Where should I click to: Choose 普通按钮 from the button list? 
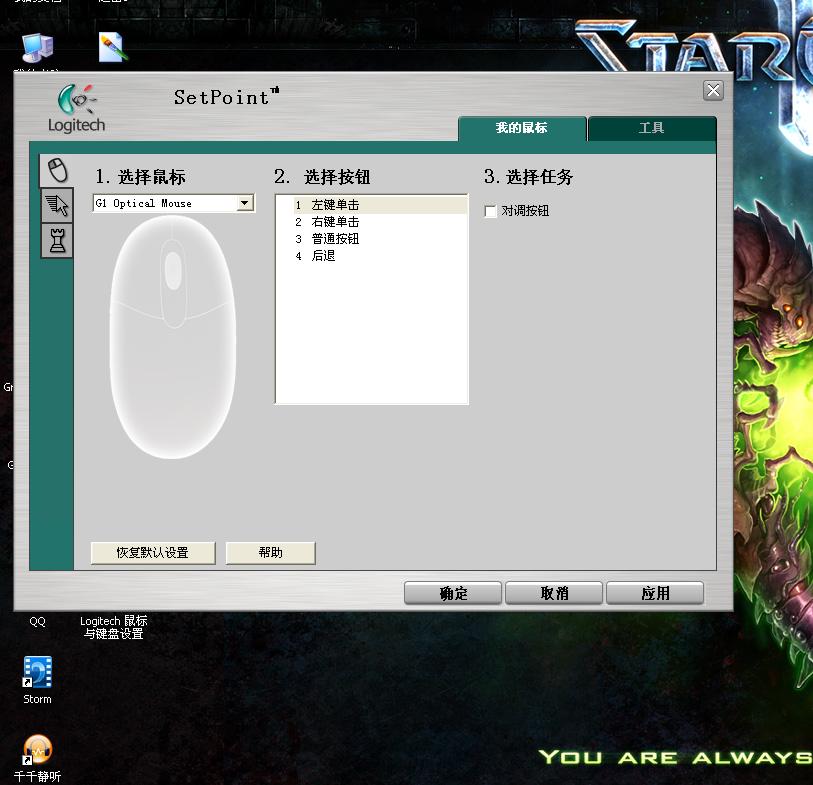pyautogui.click(x=335, y=239)
